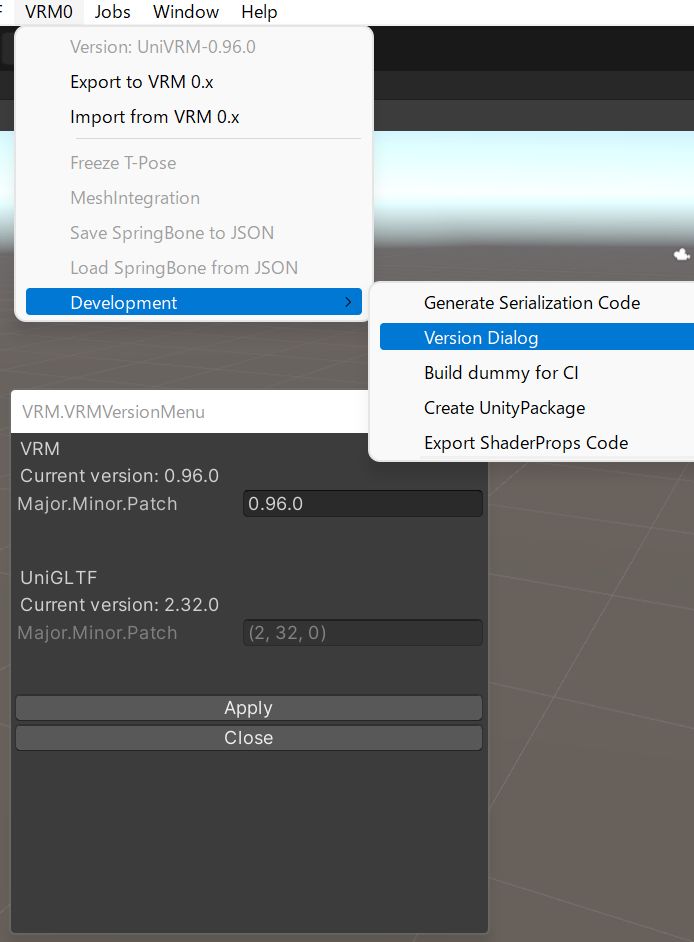Viewport: 694px width, 942px height.
Task: Click the cloud icon in scene view
Action: pyautogui.click(x=681, y=254)
